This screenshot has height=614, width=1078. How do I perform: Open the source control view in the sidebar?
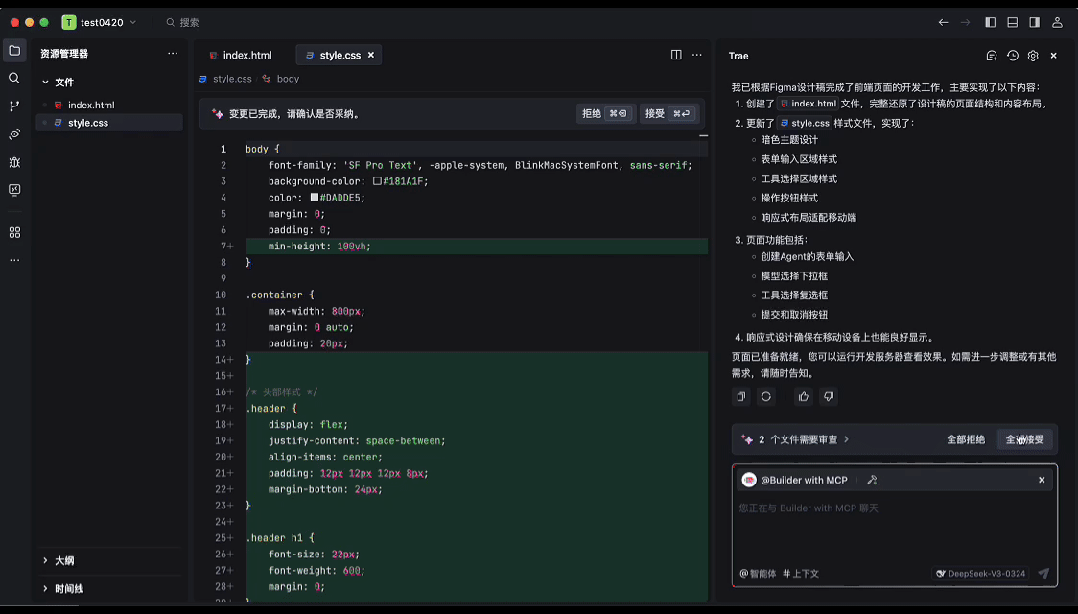[14, 106]
